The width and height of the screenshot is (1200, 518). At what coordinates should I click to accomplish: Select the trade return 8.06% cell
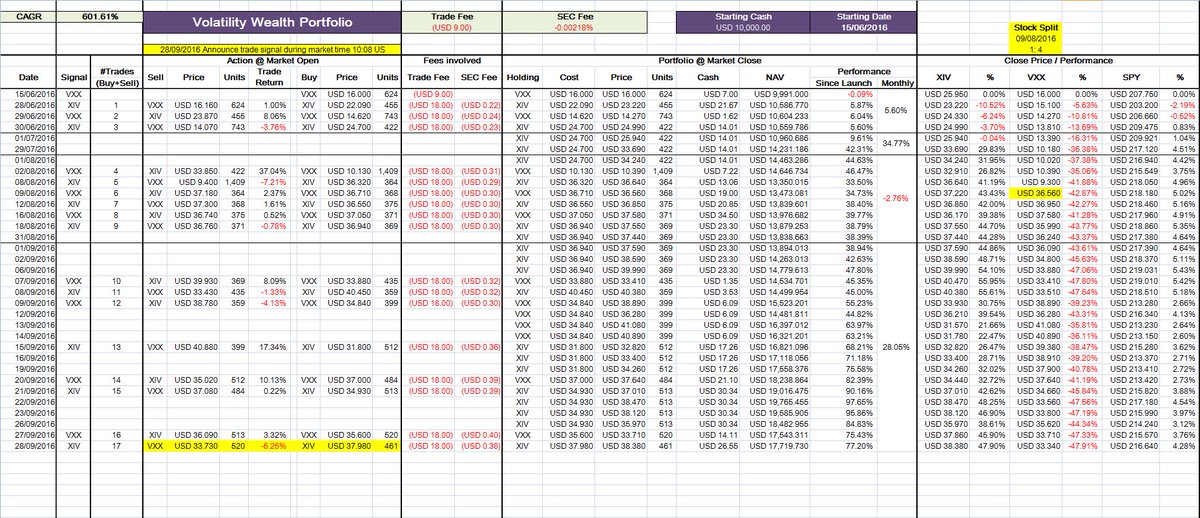(269, 116)
